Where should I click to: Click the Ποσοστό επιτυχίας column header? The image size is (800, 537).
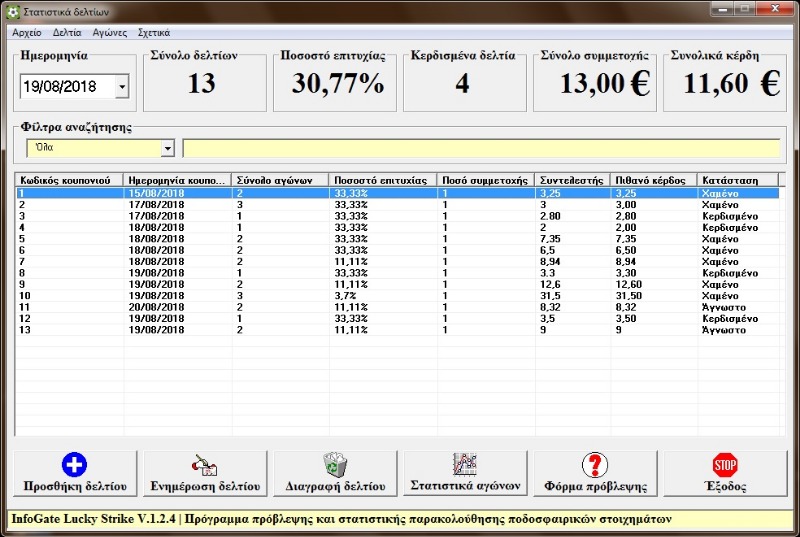click(x=383, y=180)
